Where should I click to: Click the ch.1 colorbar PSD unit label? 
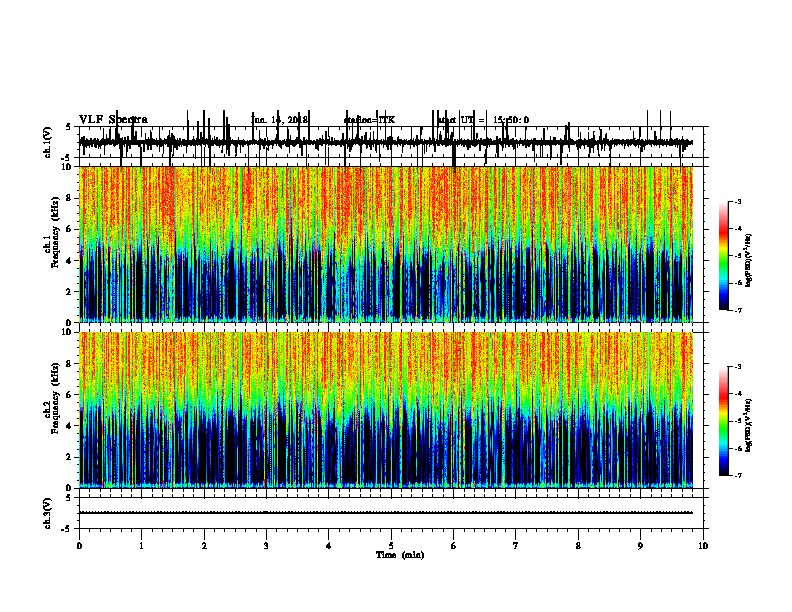coord(749,260)
